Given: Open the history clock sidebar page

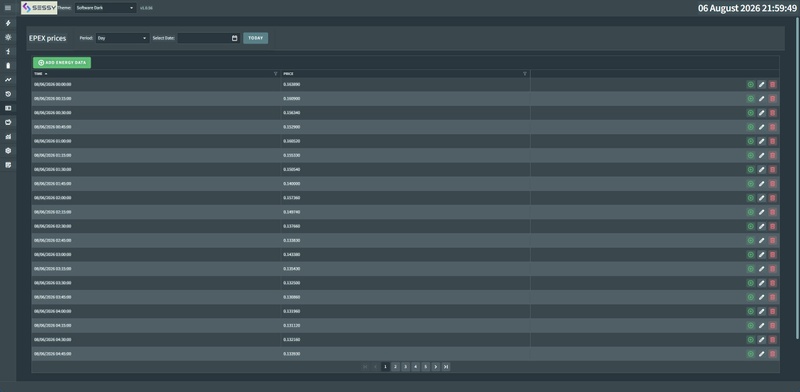Looking at the screenshot, I should tap(8, 94).
